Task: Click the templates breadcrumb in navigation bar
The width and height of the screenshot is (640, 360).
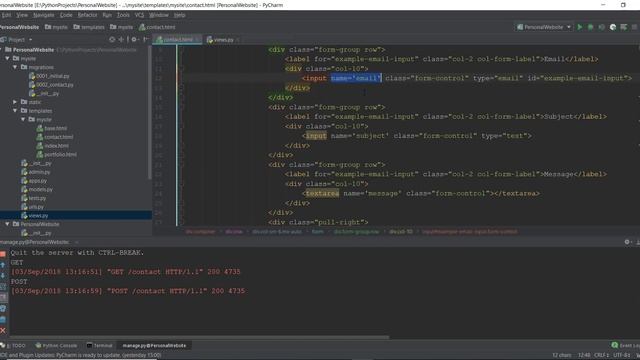Action: pyautogui.click(x=89, y=27)
